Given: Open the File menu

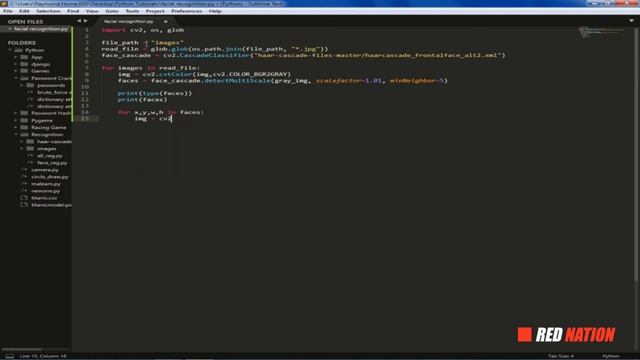Looking at the screenshot, I should (x=7, y=11).
